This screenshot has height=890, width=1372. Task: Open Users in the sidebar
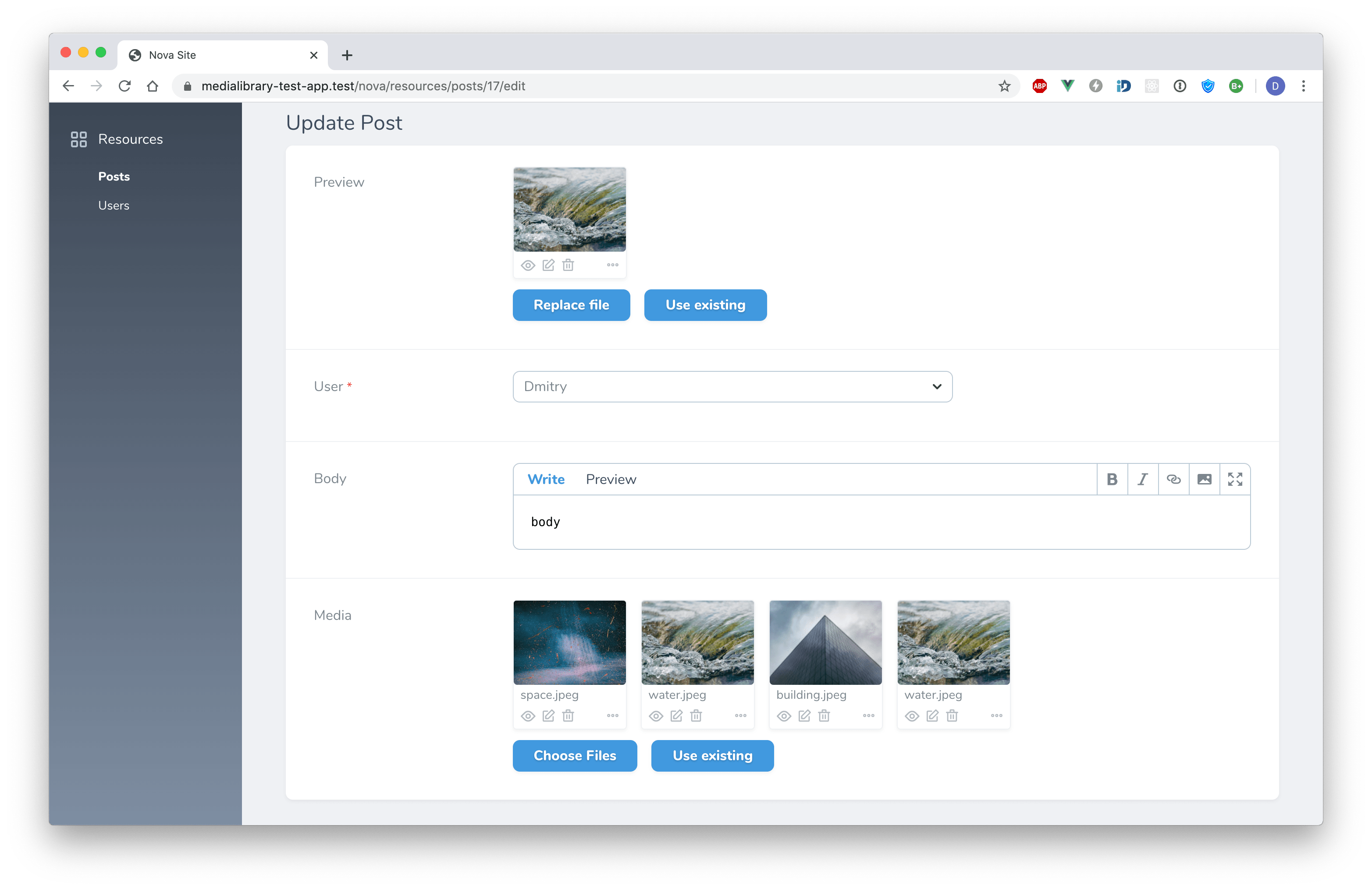(114, 205)
